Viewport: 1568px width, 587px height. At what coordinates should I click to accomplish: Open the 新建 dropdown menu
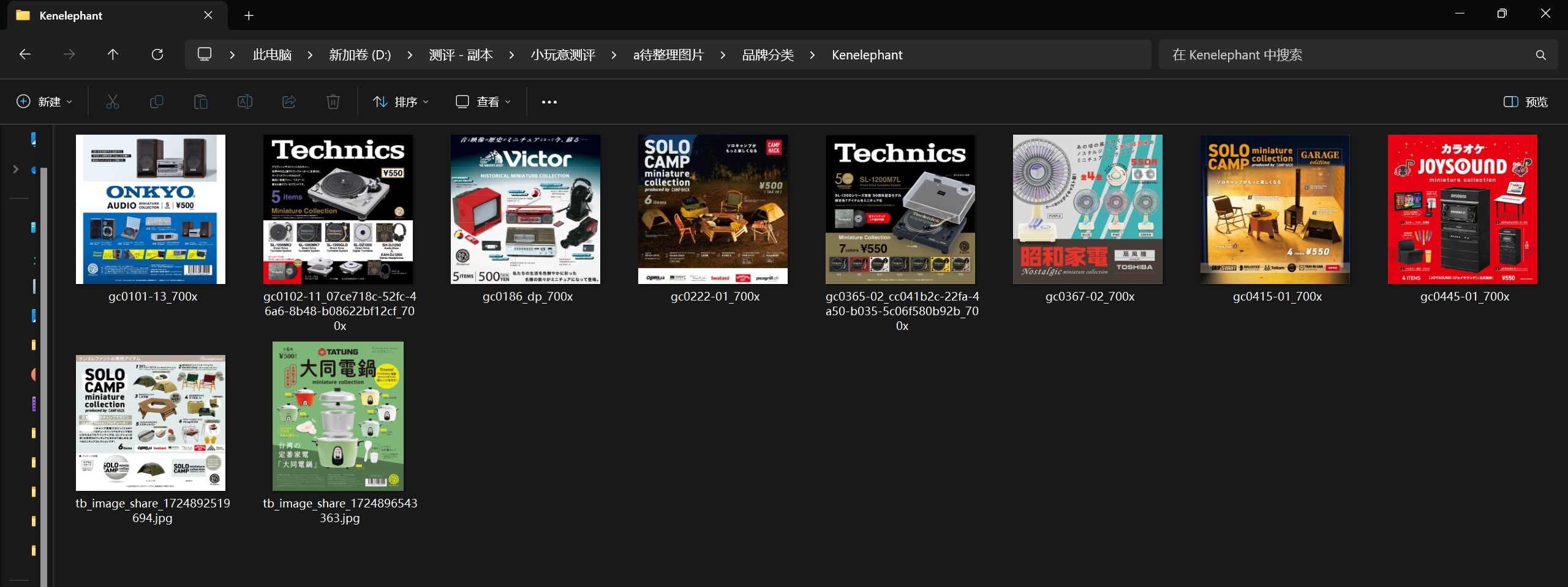(x=44, y=102)
